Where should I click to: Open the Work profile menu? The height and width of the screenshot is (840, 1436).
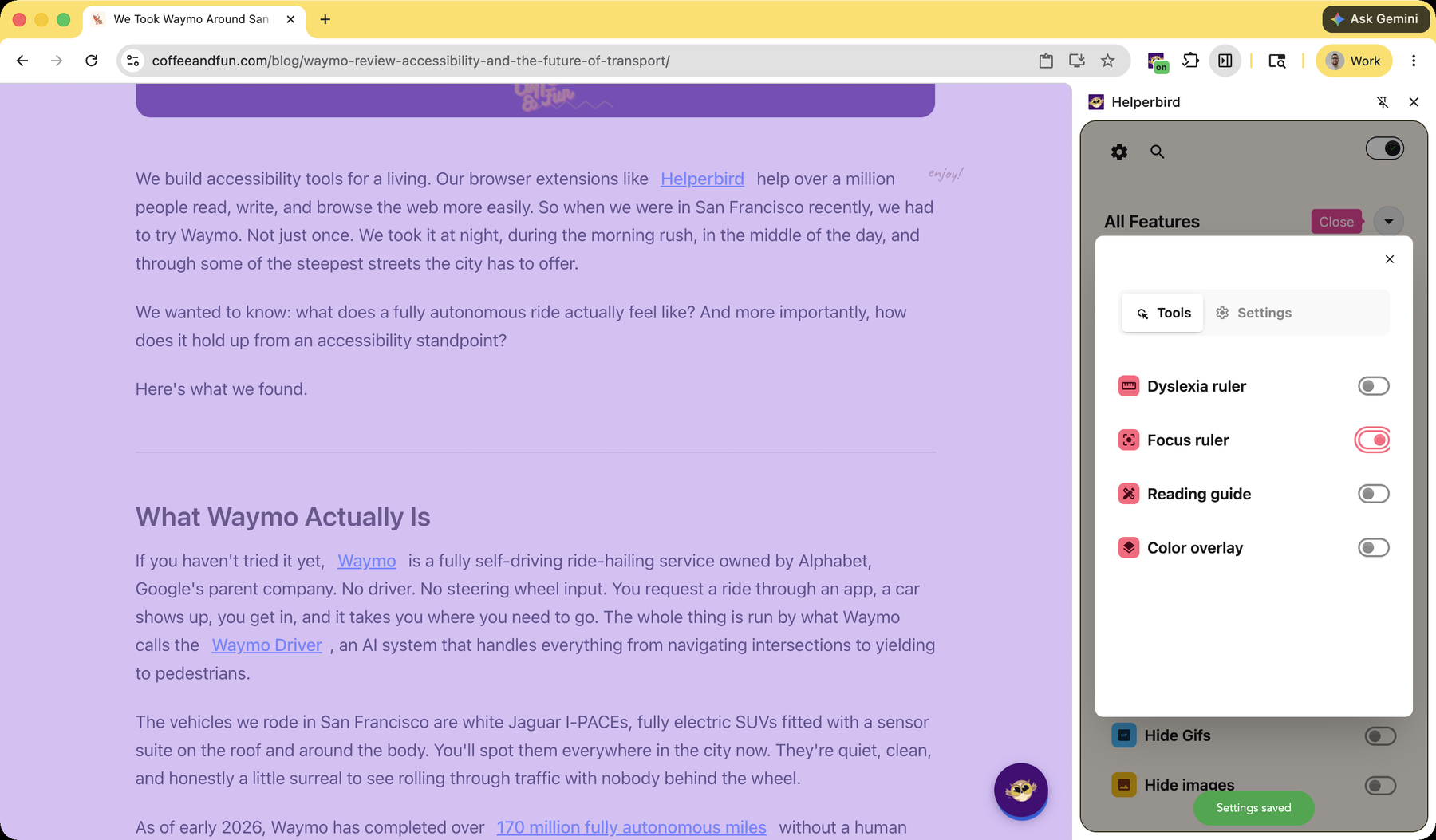click(1354, 61)
